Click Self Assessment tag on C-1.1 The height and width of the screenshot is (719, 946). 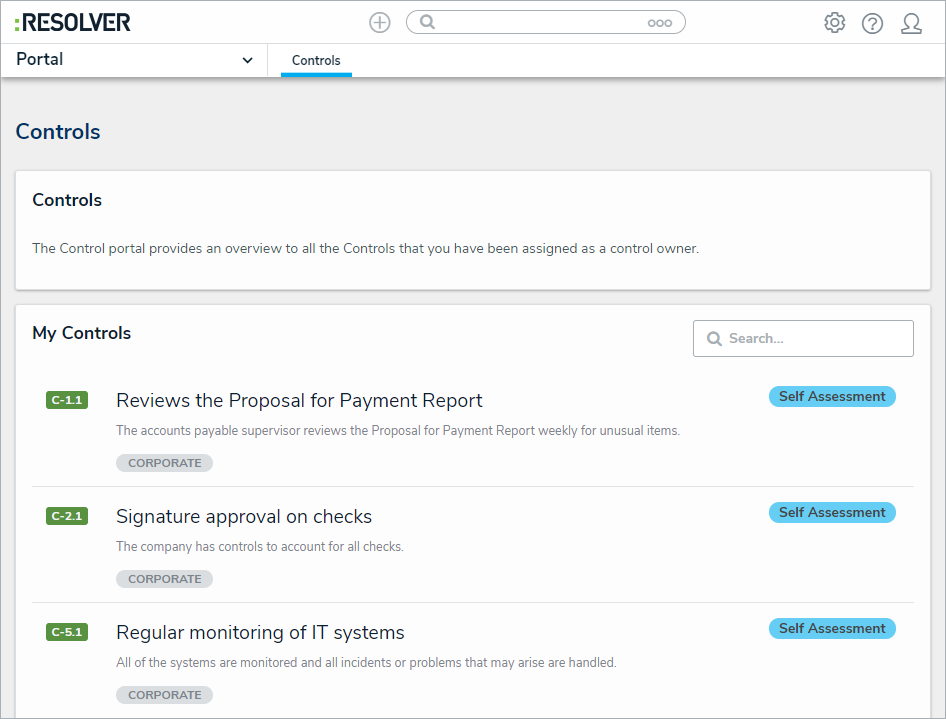click(832, 397)
